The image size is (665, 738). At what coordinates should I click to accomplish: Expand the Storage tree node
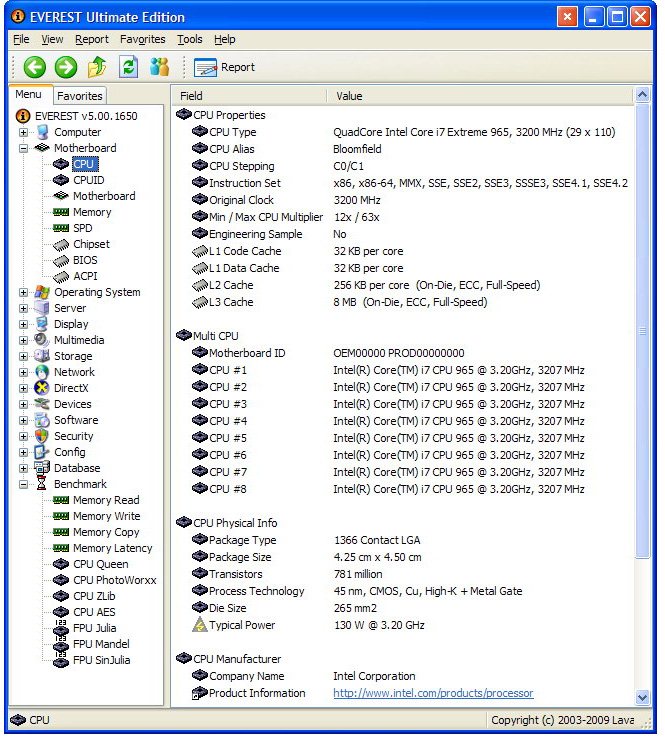[x=23, y=357]
